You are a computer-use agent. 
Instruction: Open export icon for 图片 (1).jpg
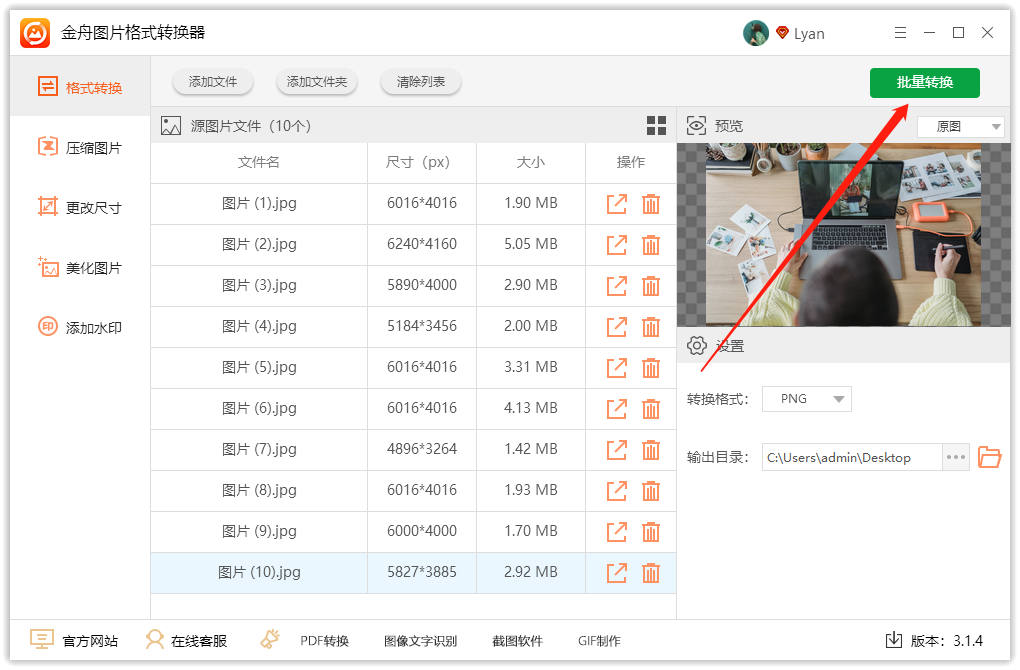pyautogui.click(x=617, y=204)
